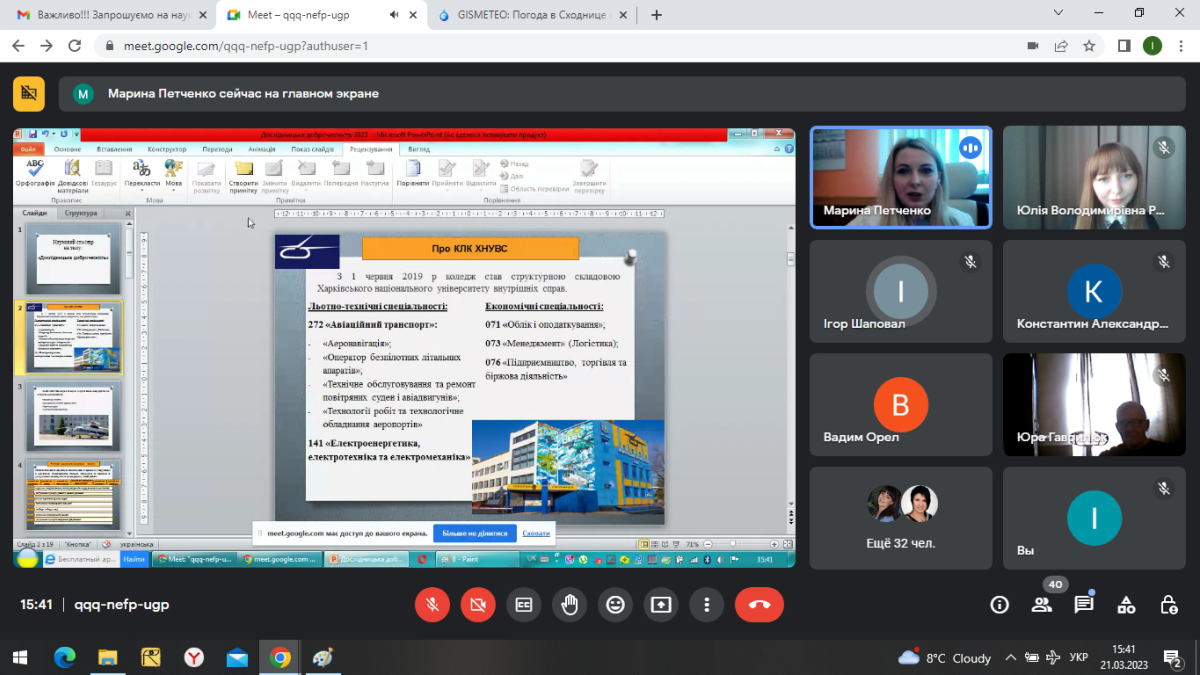Click the present now screen icon
Viewport: 1200px width, 675px height.
point(661,605)
